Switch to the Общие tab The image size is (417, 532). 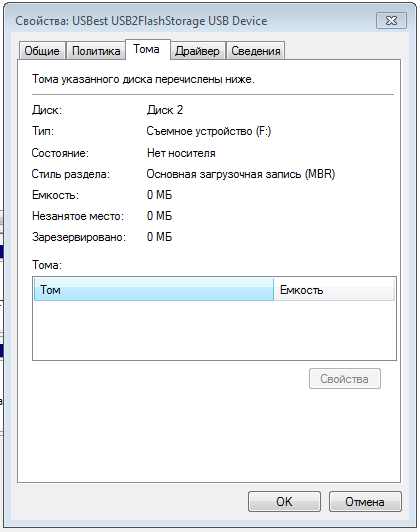coord(42,51)
